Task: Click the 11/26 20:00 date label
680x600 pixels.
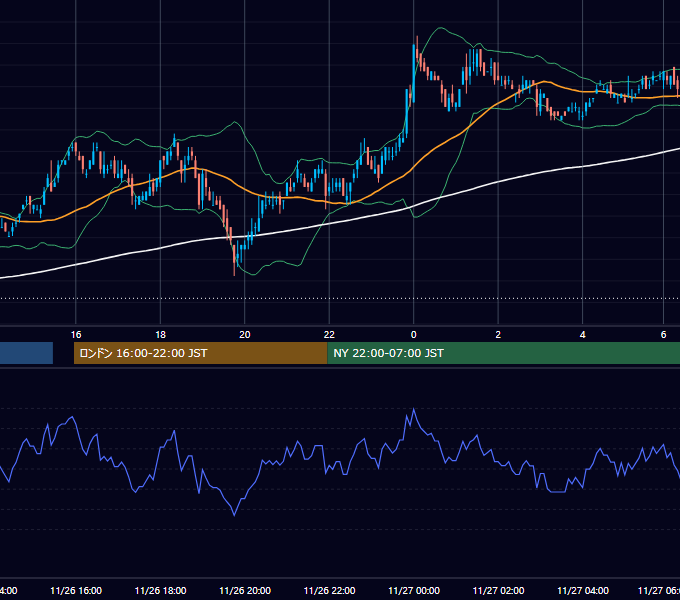Action: (245, 590)
